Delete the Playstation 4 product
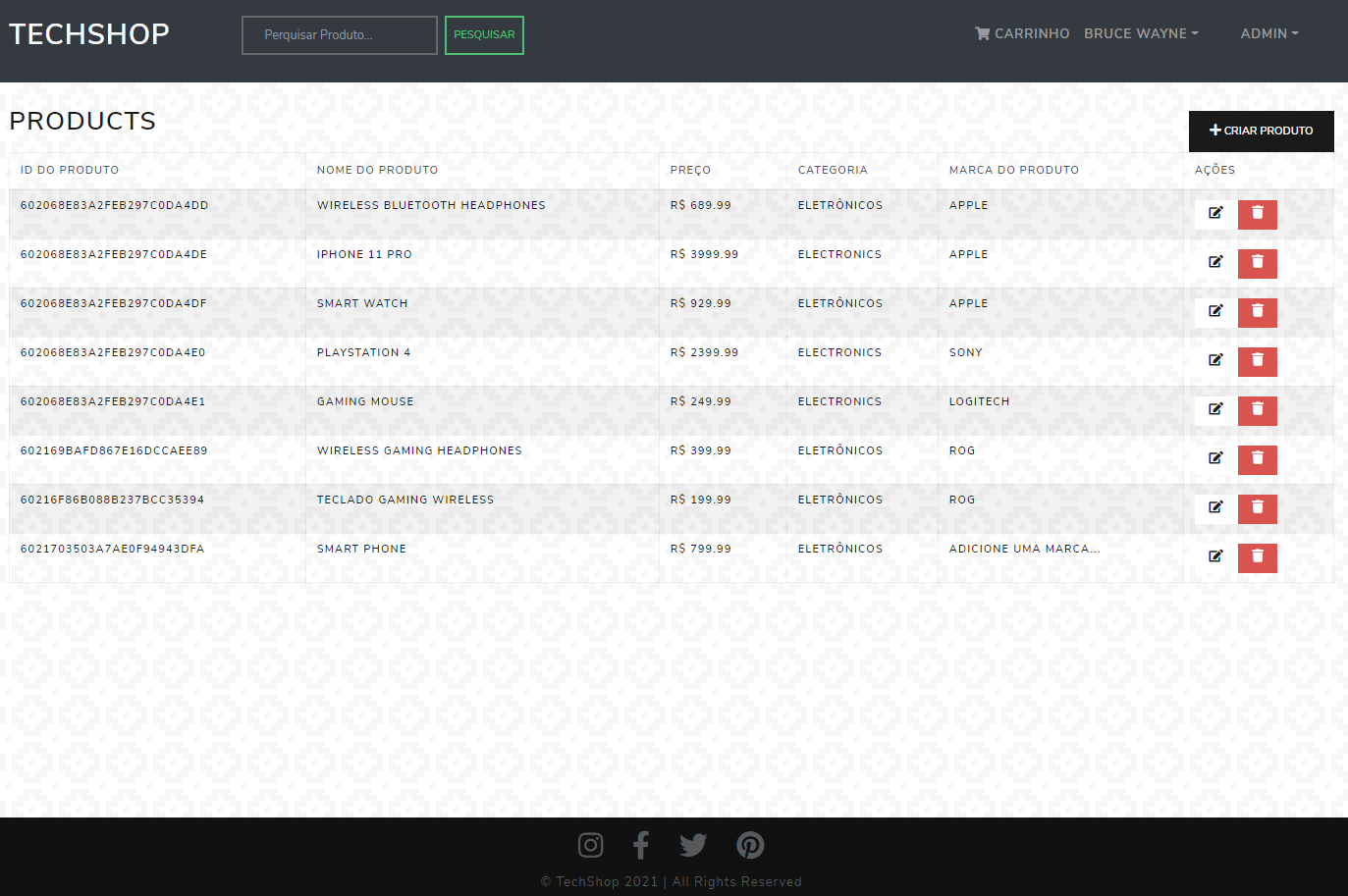This screenshot has width=1348, height=896. pyautogui.click(x=1258, y=361)
